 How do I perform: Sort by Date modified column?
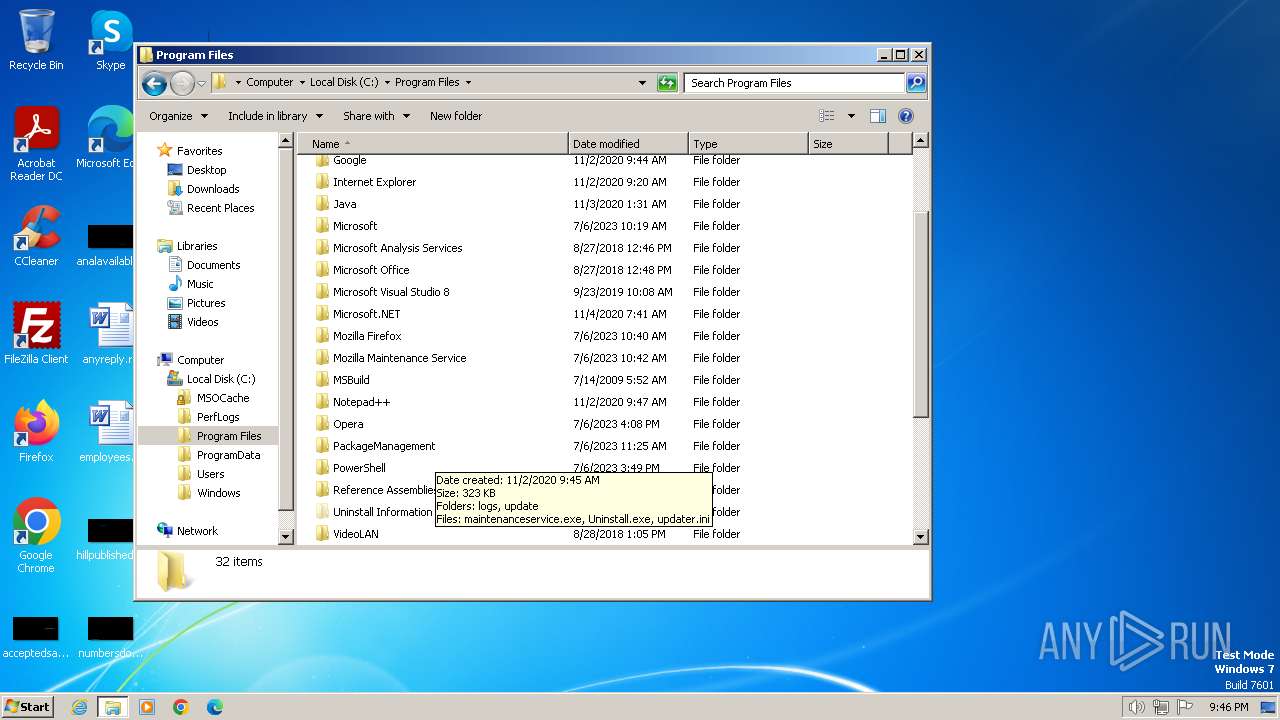[628, 144]
